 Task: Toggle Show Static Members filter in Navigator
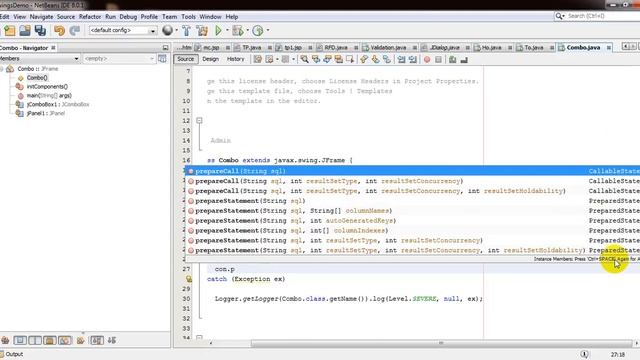tap(35, 340)
